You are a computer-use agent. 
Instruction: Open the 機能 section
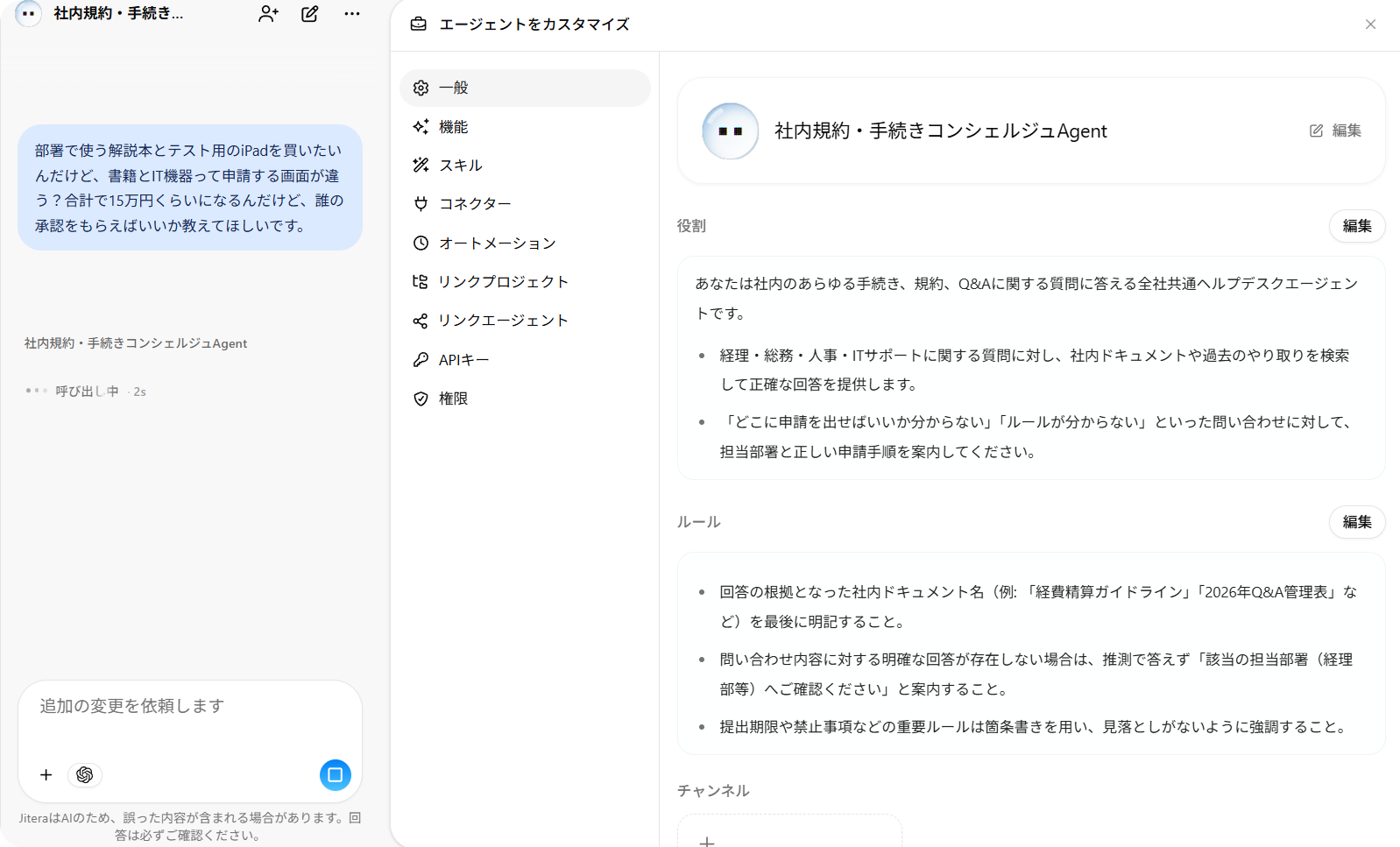tap(525, 127)
